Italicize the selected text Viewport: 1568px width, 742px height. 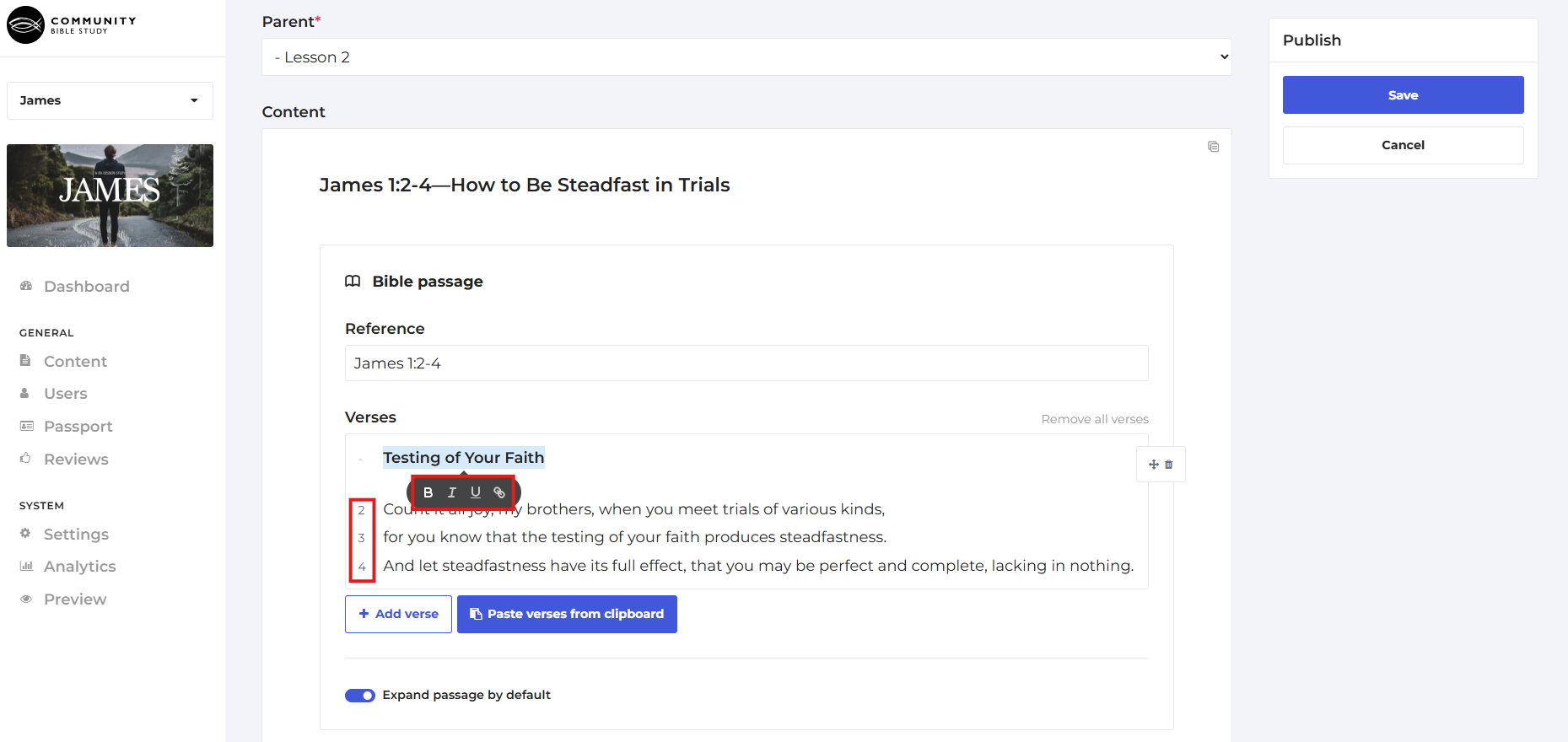coord(452,492)
